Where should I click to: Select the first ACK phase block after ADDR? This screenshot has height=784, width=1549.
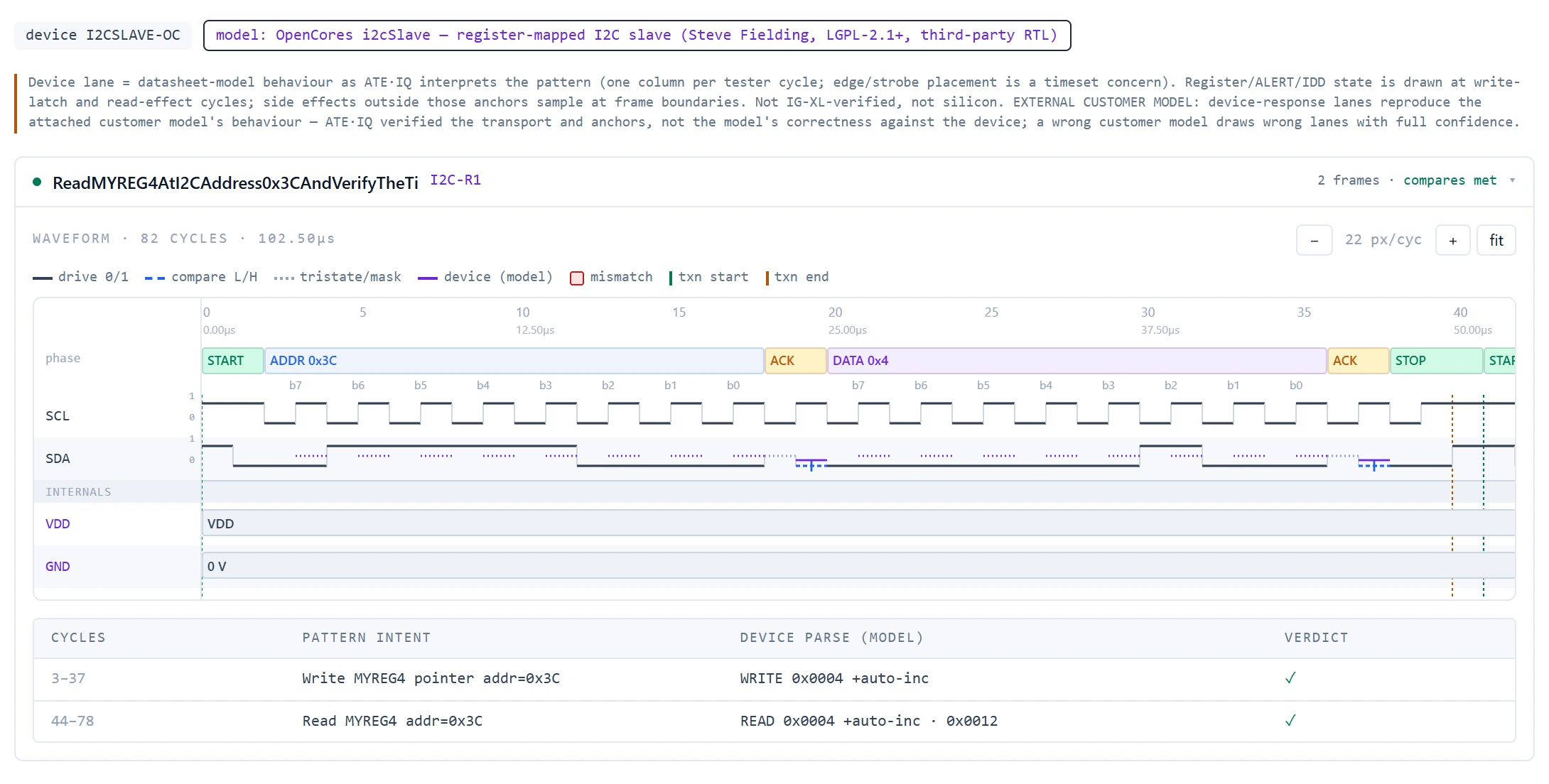795,360
